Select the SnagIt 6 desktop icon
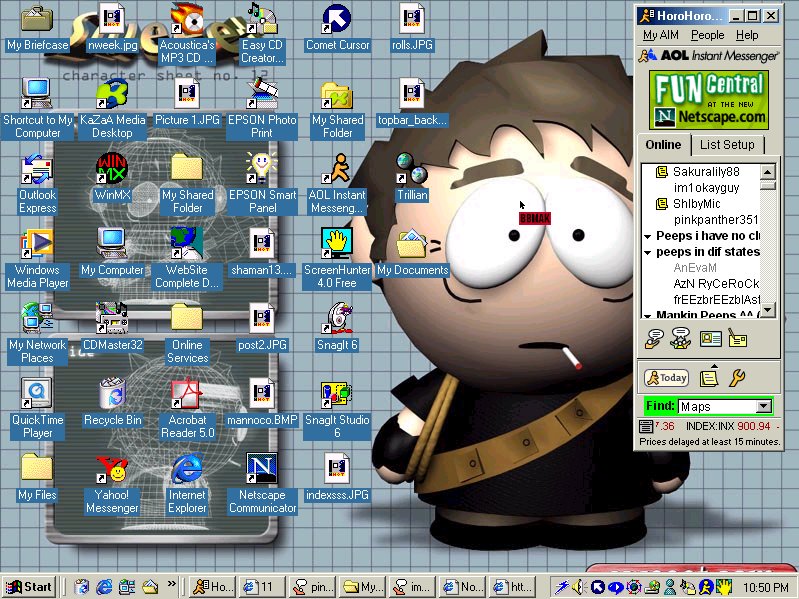The width and height of the screenshot is (799, 599). 337,328
